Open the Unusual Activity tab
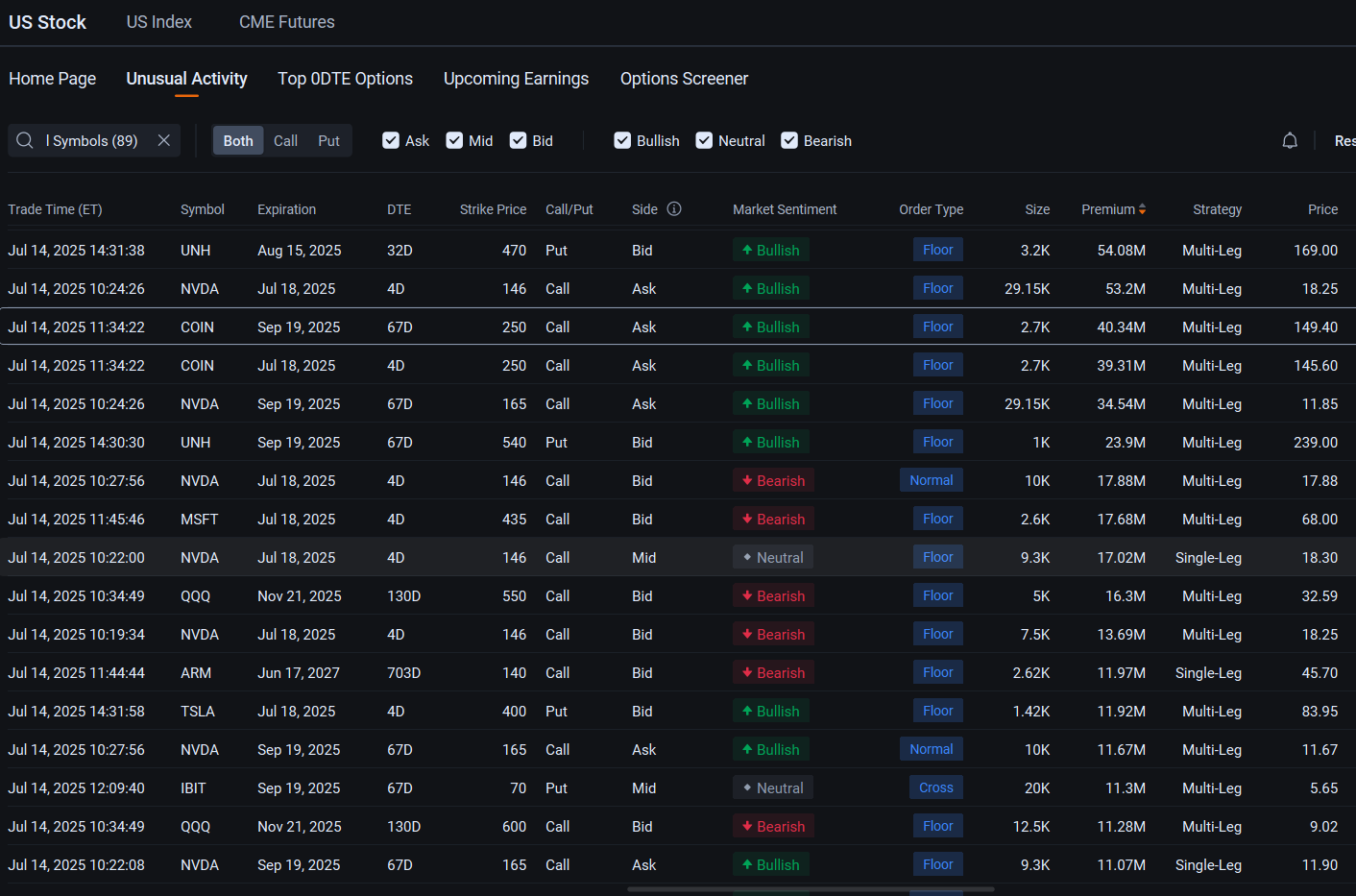The width and height of the screenshot is (1356, 896). tap(187, 79)
